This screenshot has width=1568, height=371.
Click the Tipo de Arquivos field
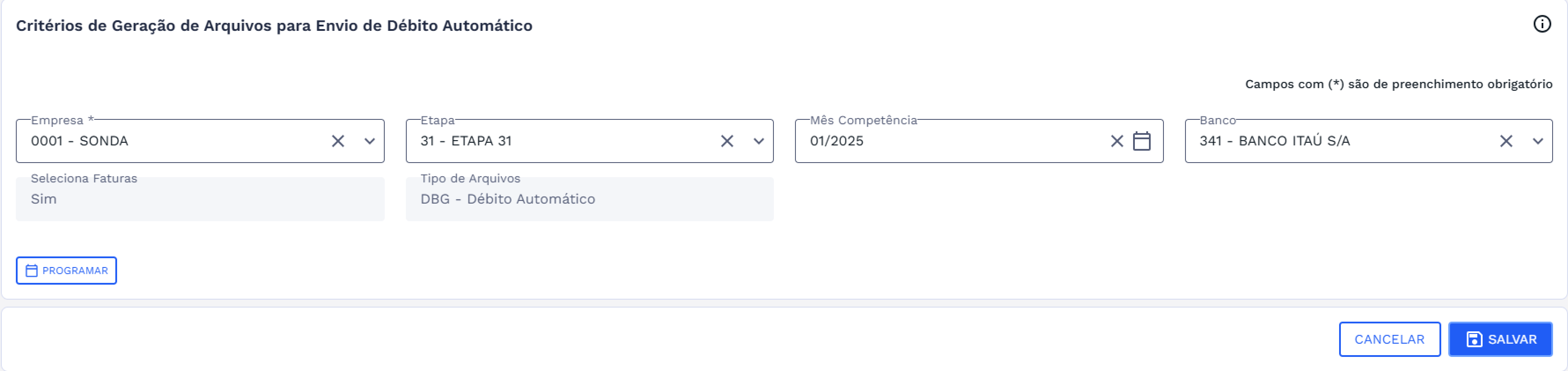(x=589, y=199)
